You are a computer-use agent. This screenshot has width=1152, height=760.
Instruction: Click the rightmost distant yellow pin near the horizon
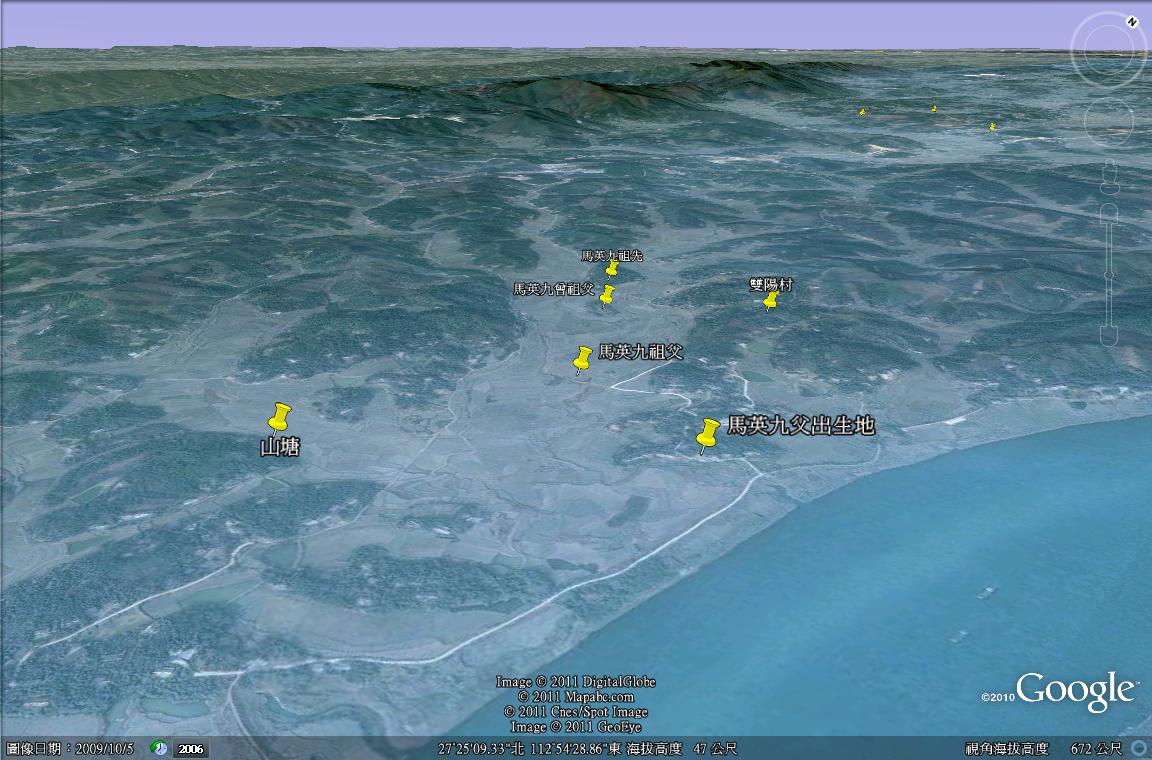click(992, 127)
